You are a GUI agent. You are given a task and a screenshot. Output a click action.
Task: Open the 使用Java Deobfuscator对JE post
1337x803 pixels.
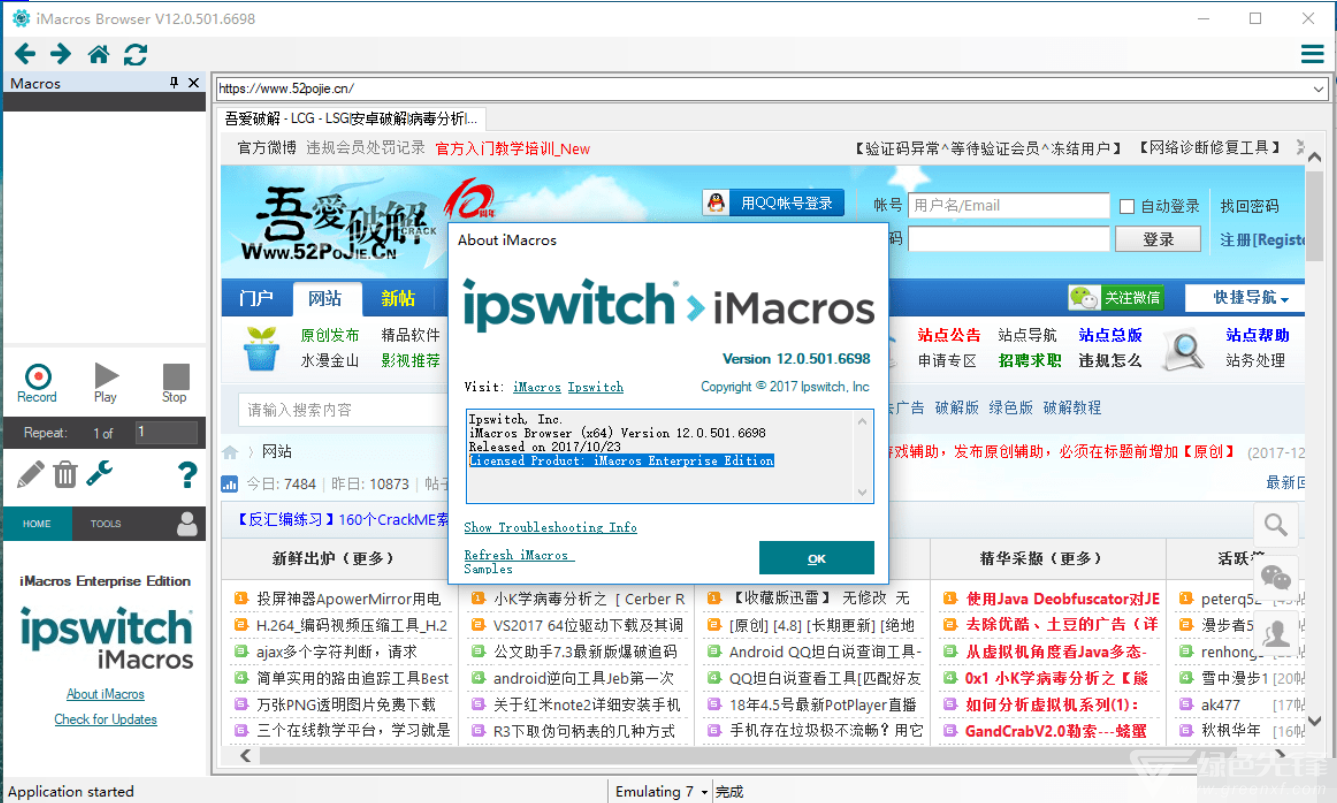1062,599
